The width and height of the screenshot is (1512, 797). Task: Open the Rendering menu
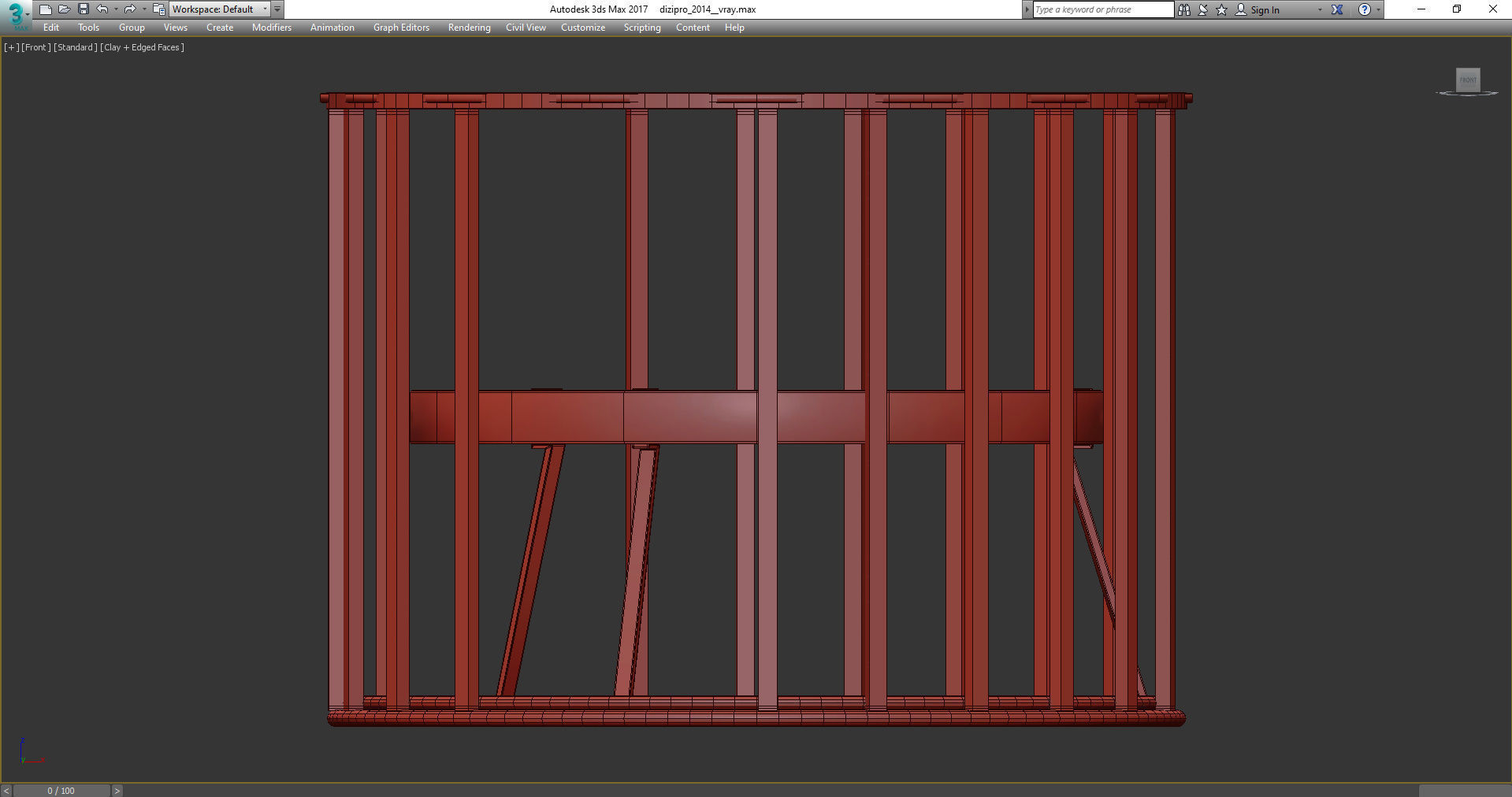coord(470,28)
